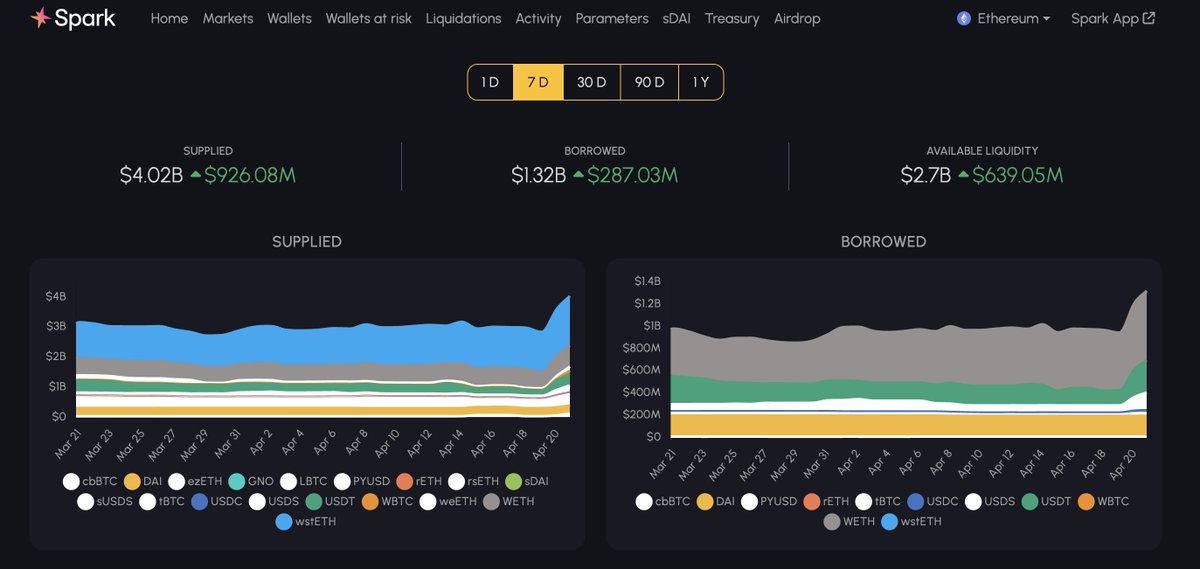Toggle rETH series in Borrowed legend

point(827,501)
